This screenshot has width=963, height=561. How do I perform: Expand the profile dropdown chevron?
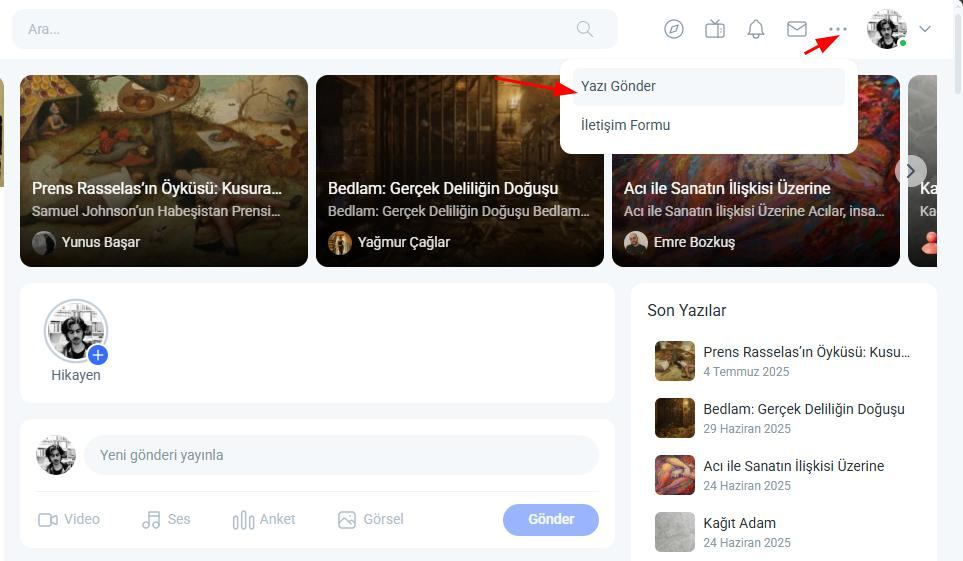pyautogui.click(x=925, y=28)
